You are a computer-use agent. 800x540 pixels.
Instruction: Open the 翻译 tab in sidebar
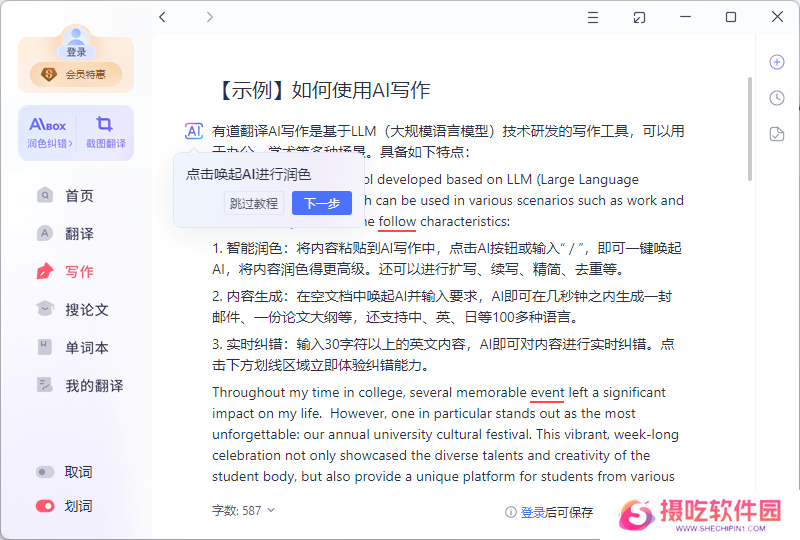coord(79,233)
